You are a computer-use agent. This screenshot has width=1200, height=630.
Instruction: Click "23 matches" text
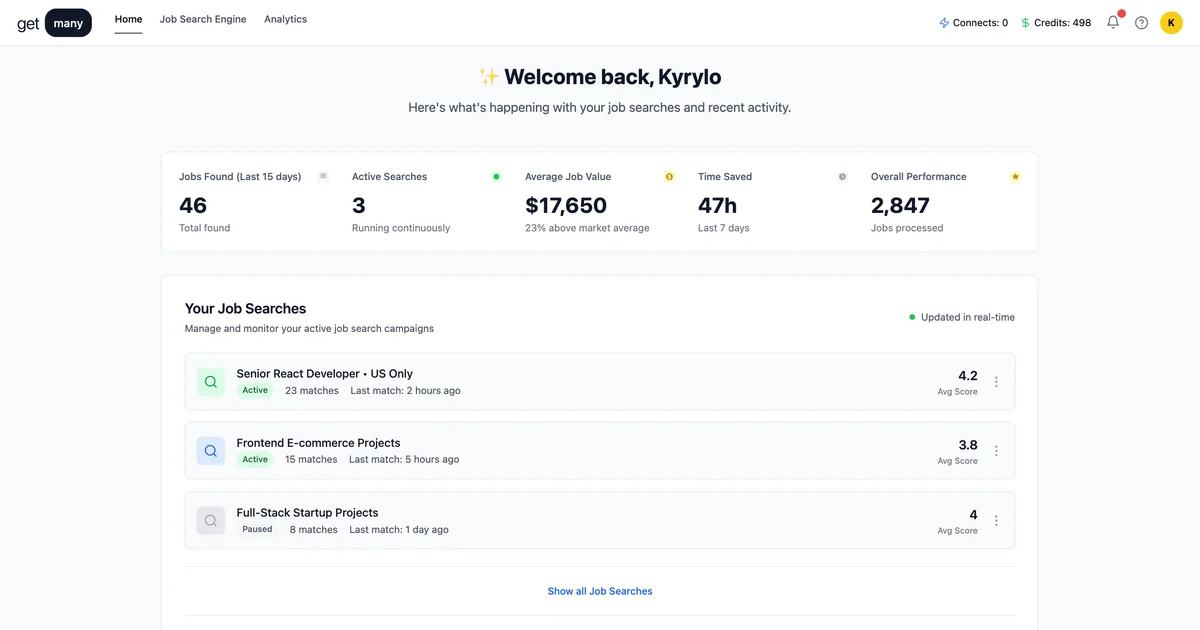click(312, 390)
